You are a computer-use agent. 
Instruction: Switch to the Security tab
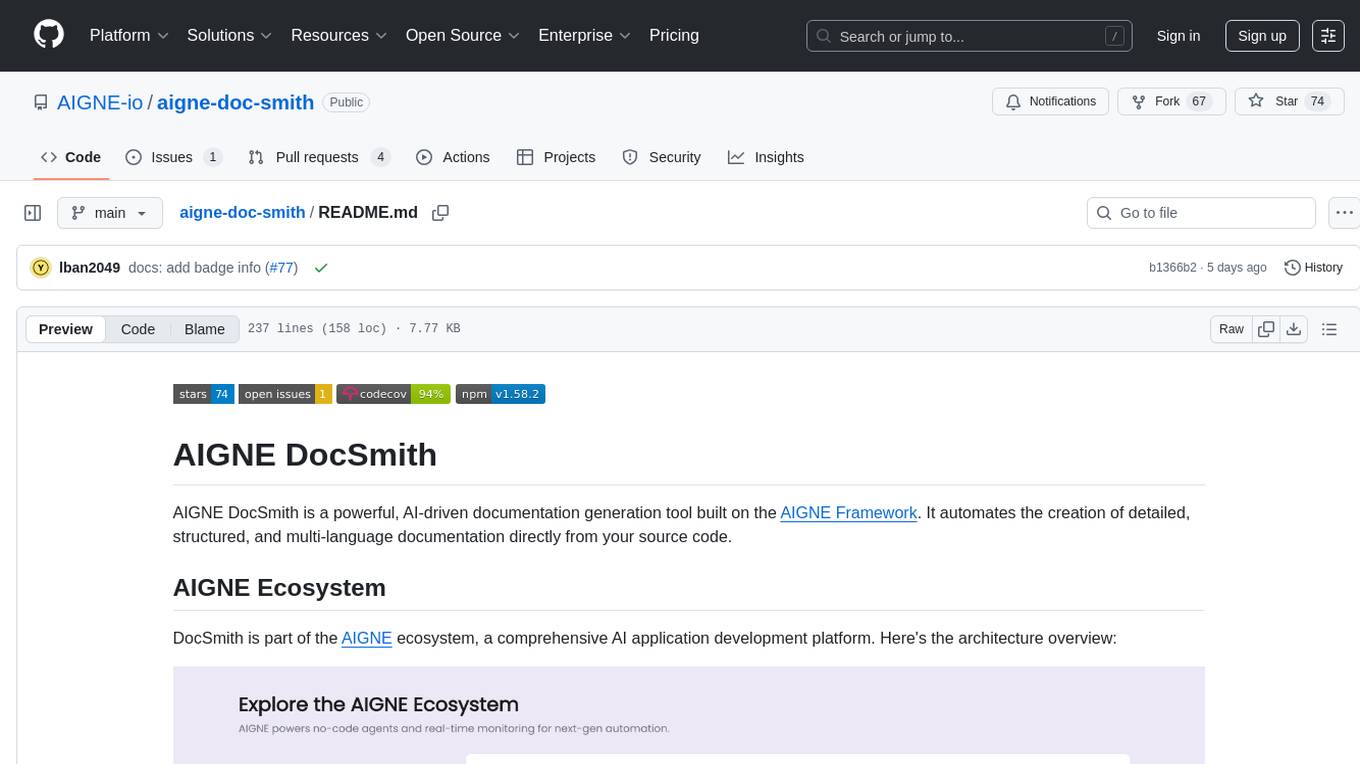pyautogui.click(x=662, y=157)
